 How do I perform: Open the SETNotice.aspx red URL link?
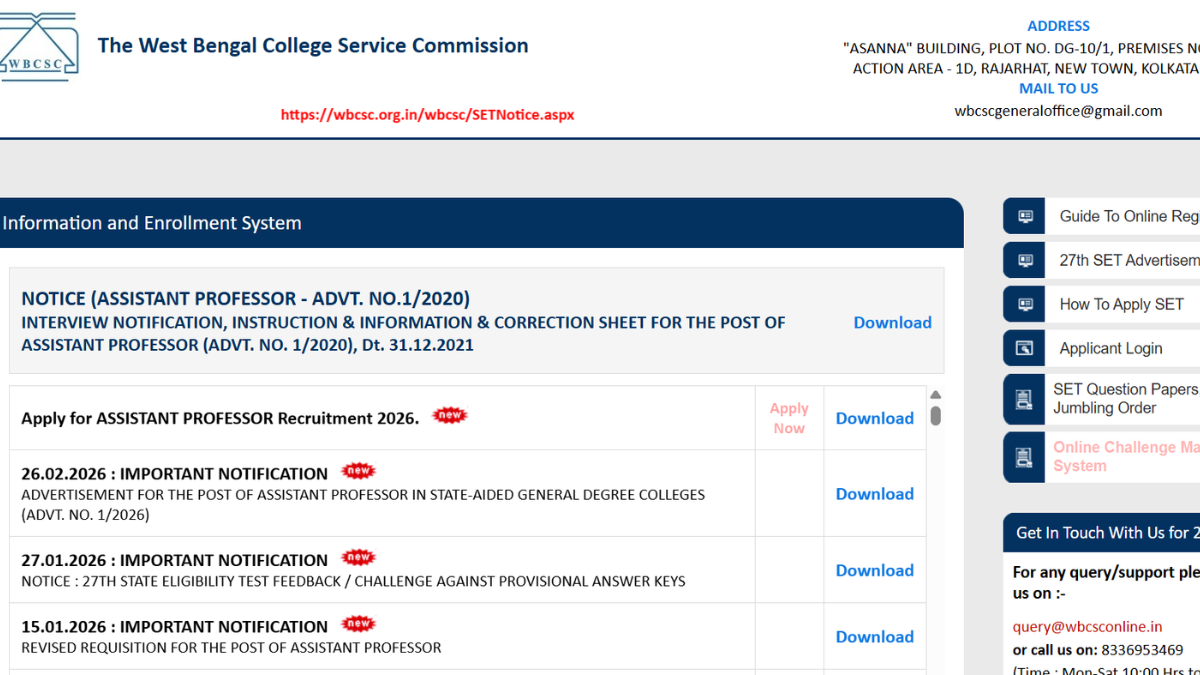427,115
